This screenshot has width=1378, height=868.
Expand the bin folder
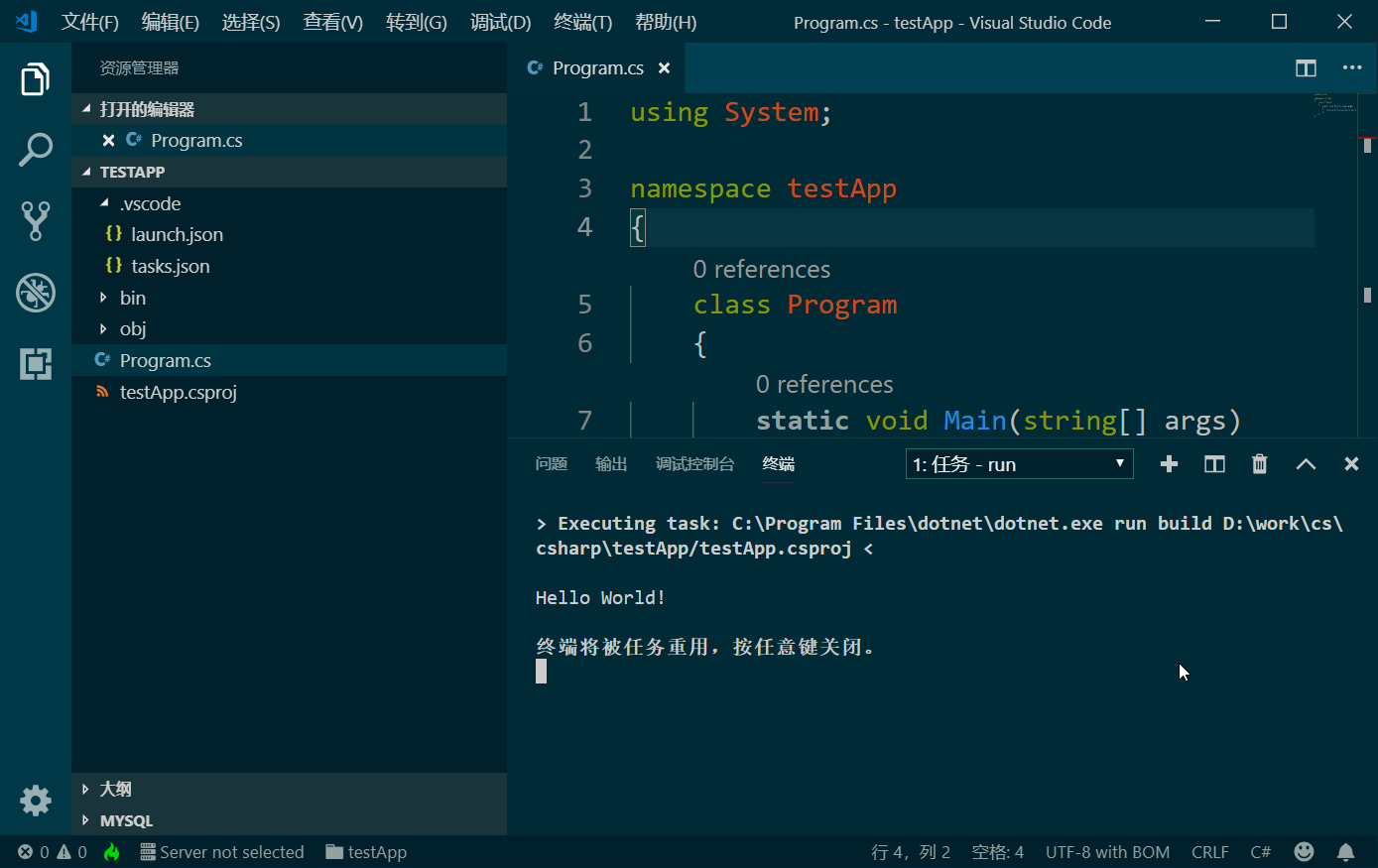[x=132, y=298]
